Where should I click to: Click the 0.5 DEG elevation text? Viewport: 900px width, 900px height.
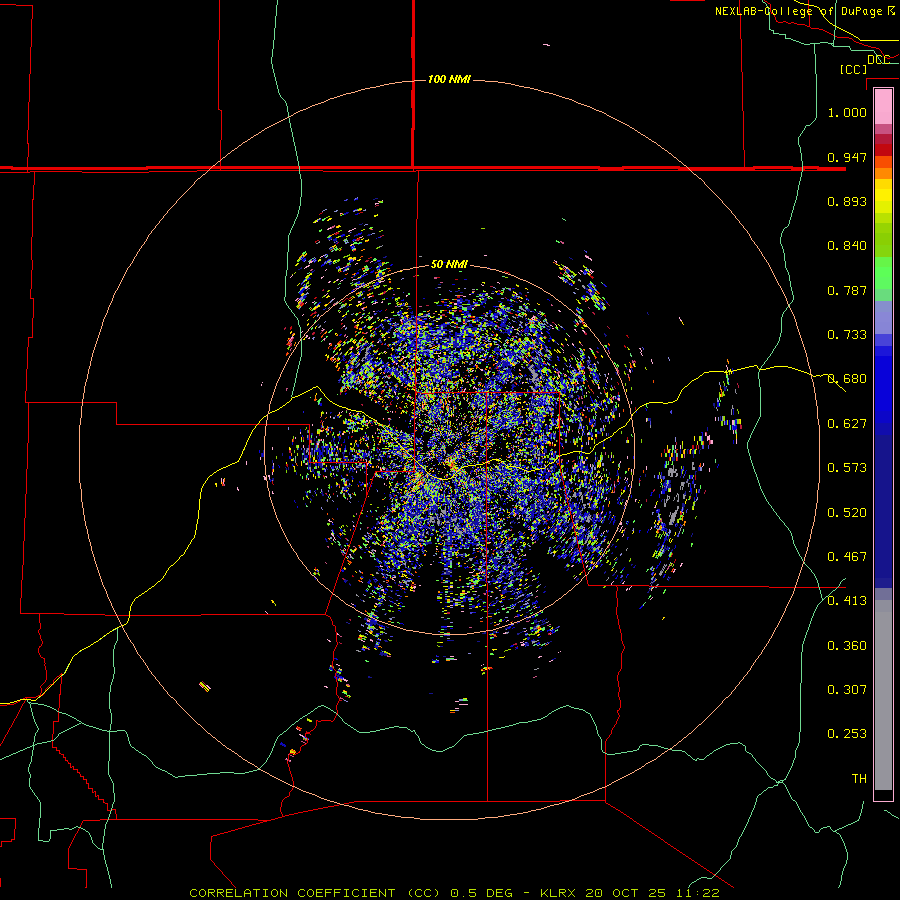click(480, 893)
